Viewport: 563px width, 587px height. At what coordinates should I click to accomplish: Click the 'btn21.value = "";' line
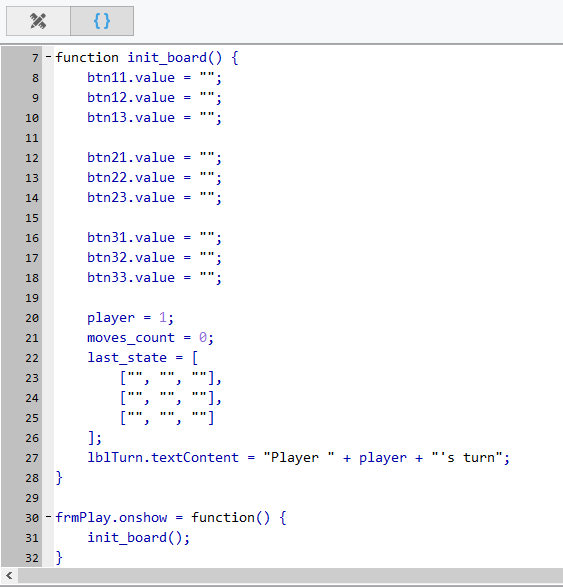coord(154,158)
